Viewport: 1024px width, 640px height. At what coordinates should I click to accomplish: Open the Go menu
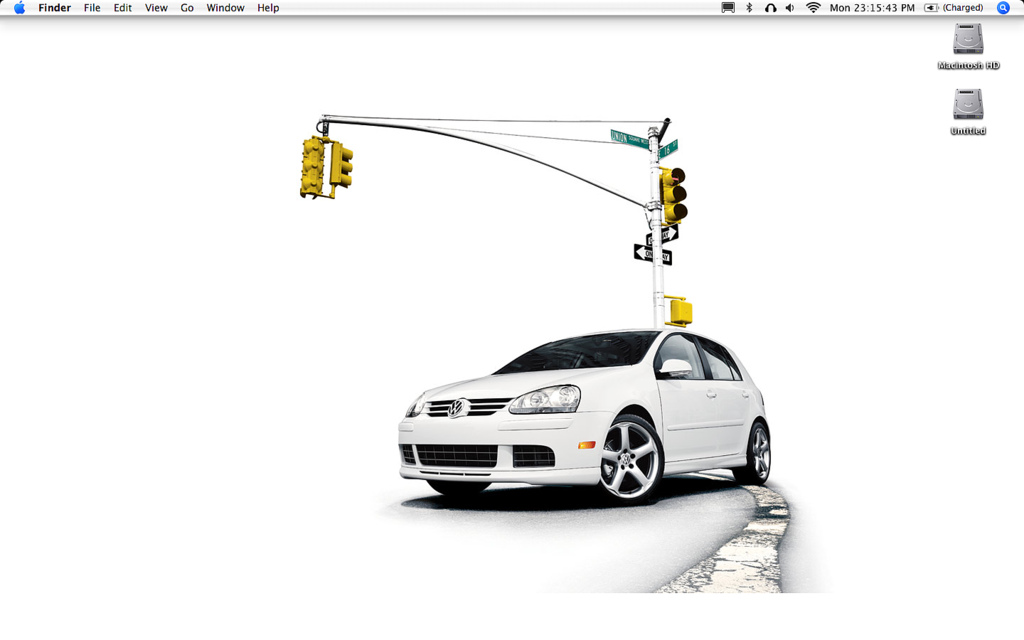coord(187,8)
